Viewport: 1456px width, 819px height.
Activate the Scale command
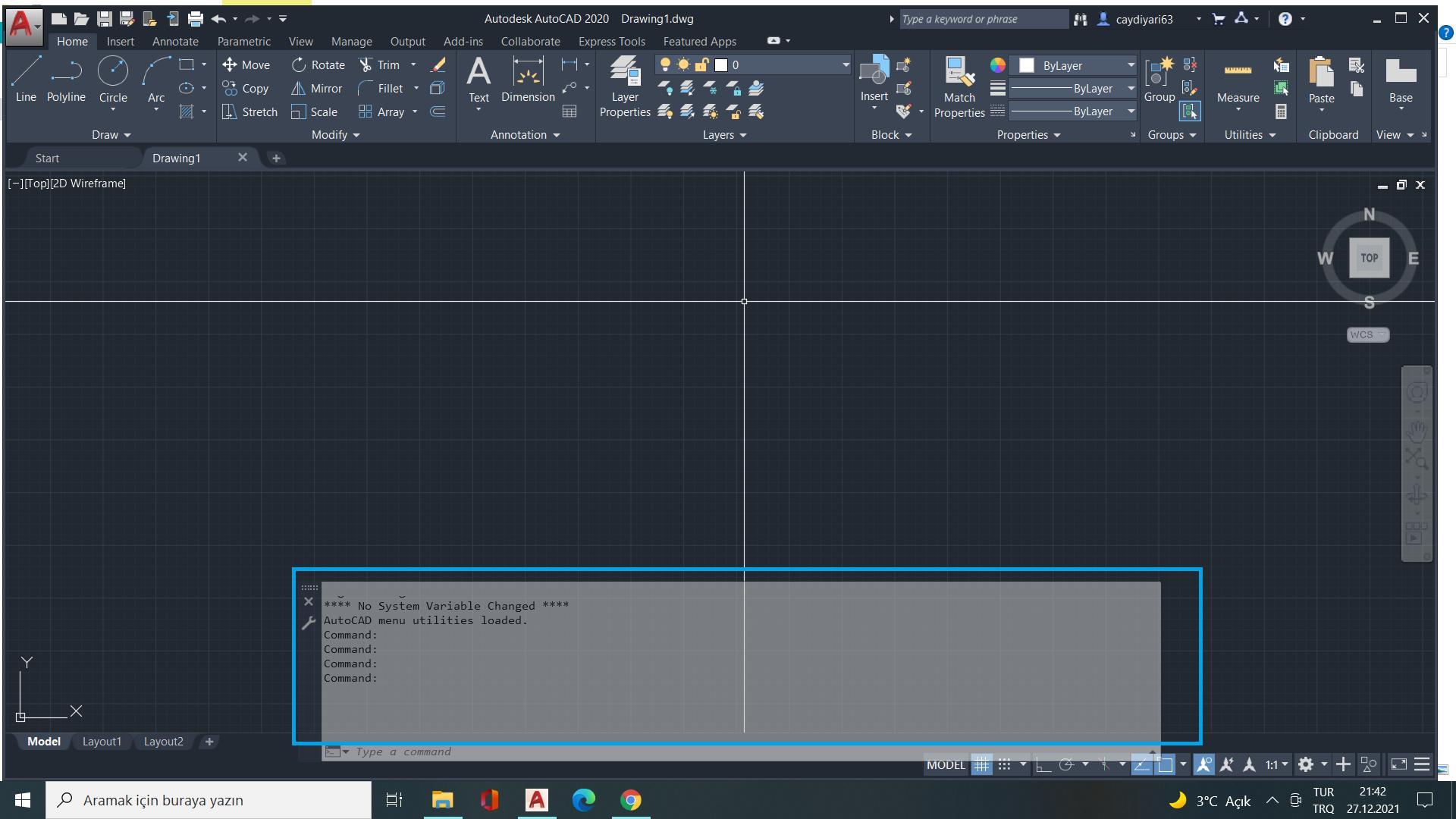tap(314, 112)
